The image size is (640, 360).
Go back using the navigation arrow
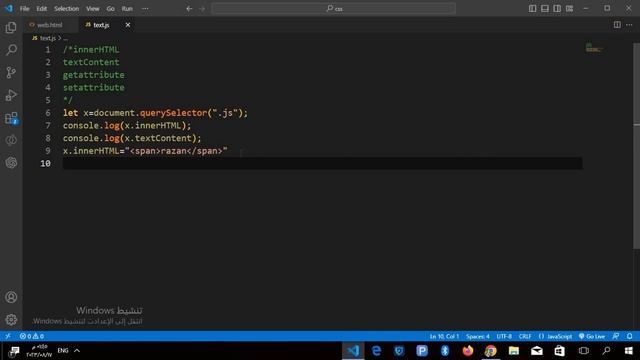tap(189, 9)
